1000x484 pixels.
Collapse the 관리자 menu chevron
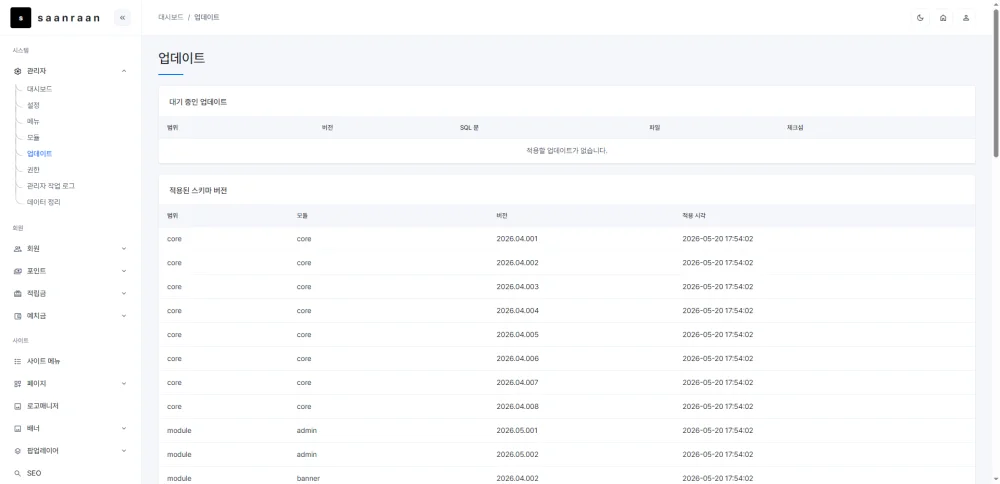pyautogui.click(x=124, y=71)
